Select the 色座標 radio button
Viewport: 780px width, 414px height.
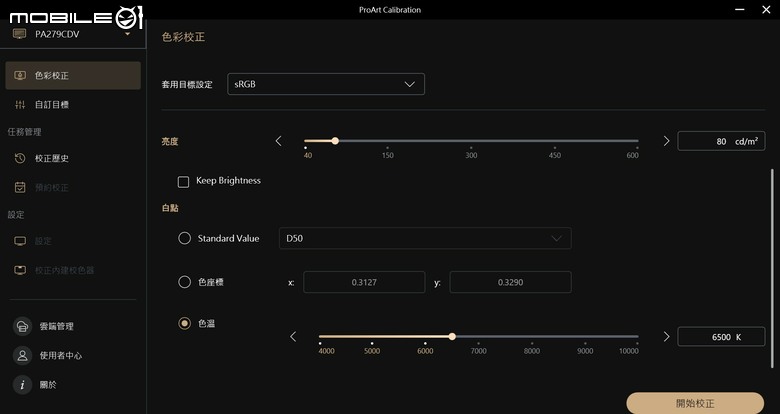[x=185, y=282]
